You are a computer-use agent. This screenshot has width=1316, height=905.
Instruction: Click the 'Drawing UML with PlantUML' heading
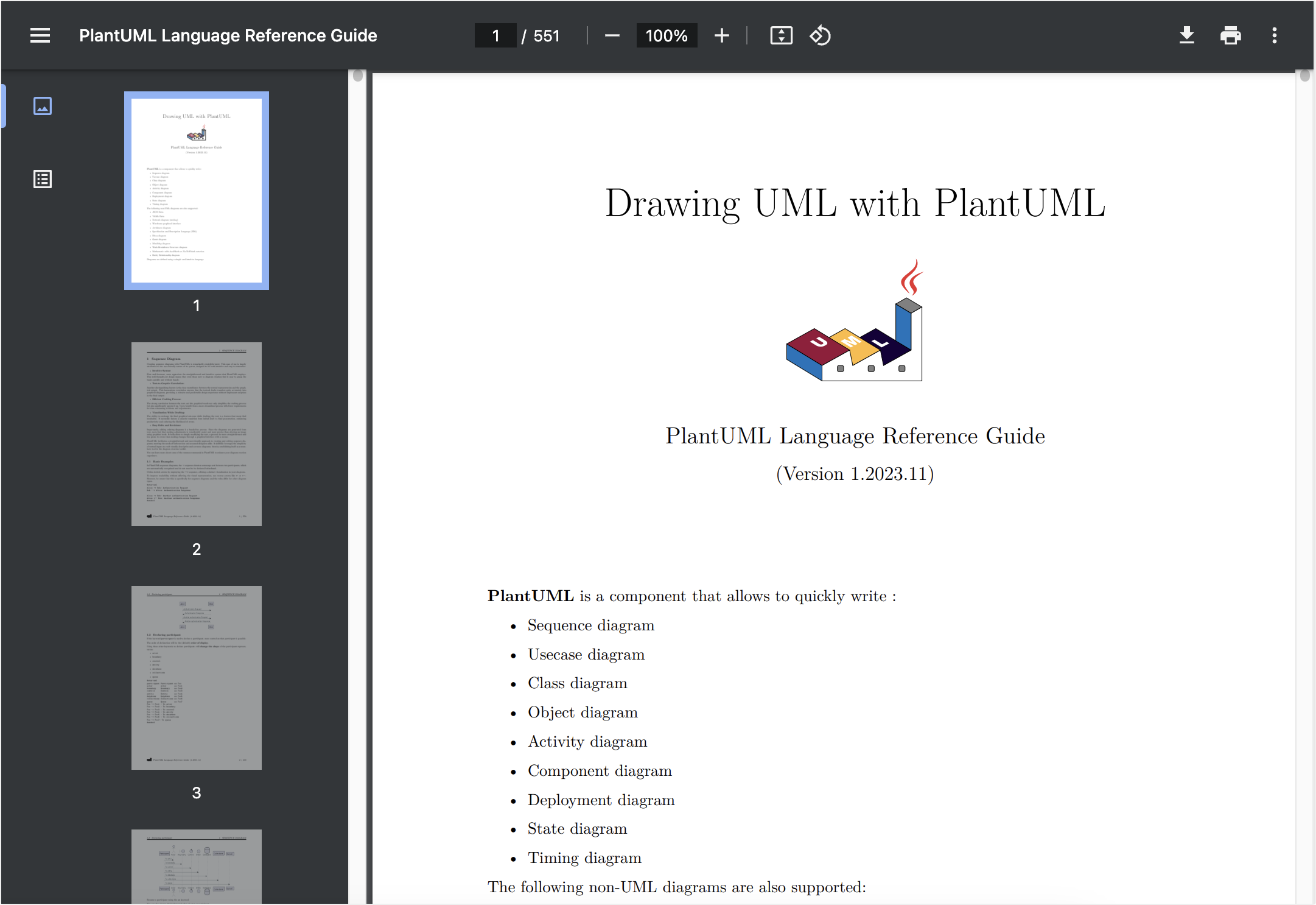tap(855, 203)
